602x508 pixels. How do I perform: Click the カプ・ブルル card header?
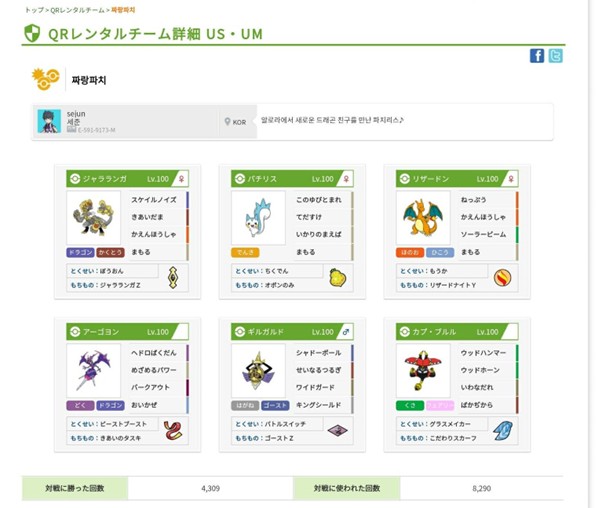pyautogui.click(x=457, y=331)
